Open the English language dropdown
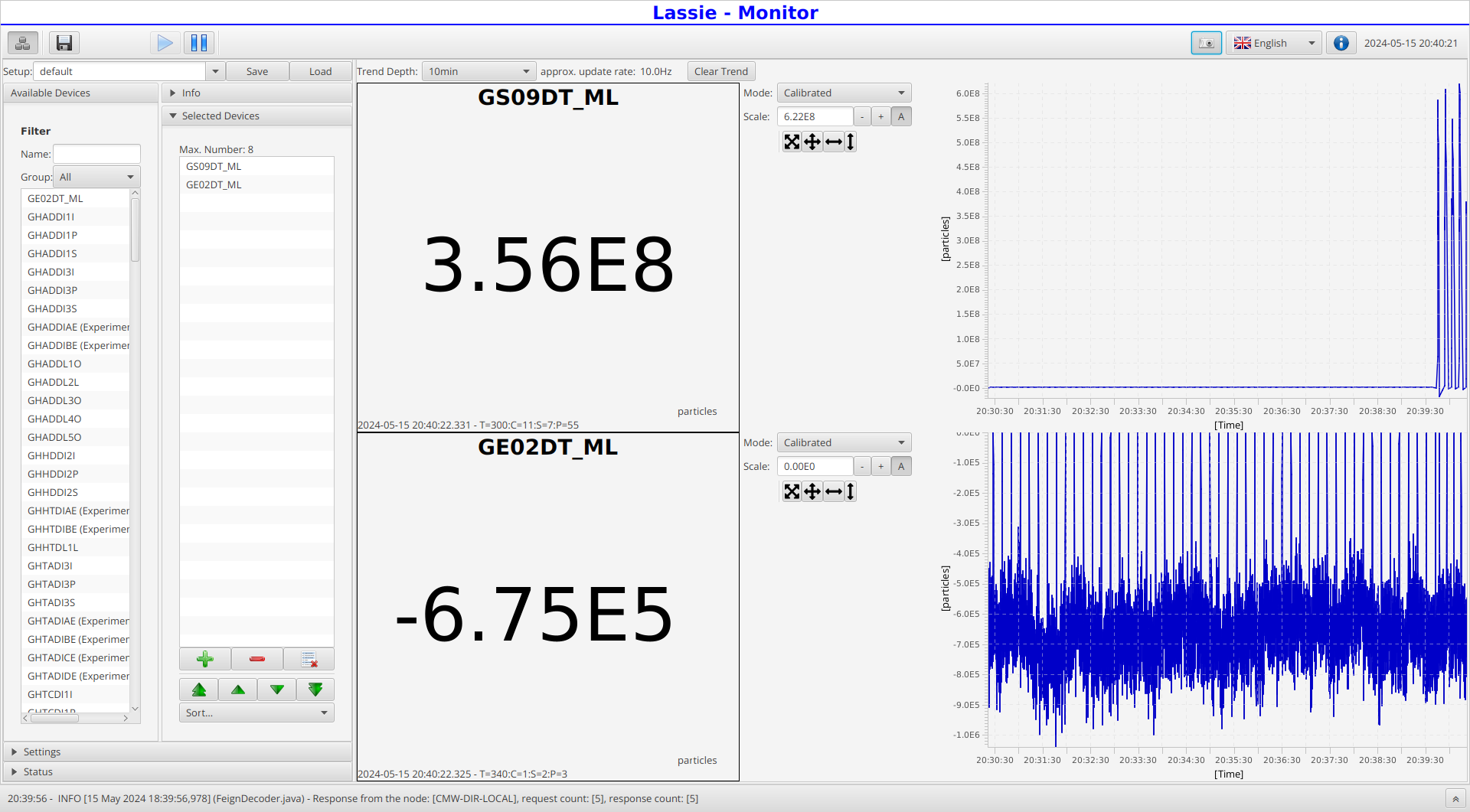The image size is (1470, 812). (x=1274, y=43)
